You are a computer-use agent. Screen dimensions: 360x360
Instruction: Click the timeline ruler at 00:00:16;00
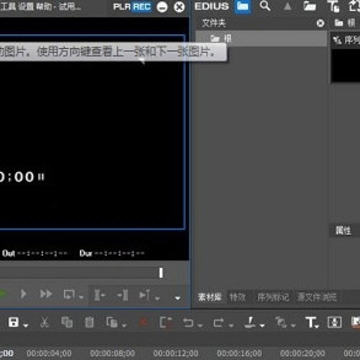coord(239,353)
